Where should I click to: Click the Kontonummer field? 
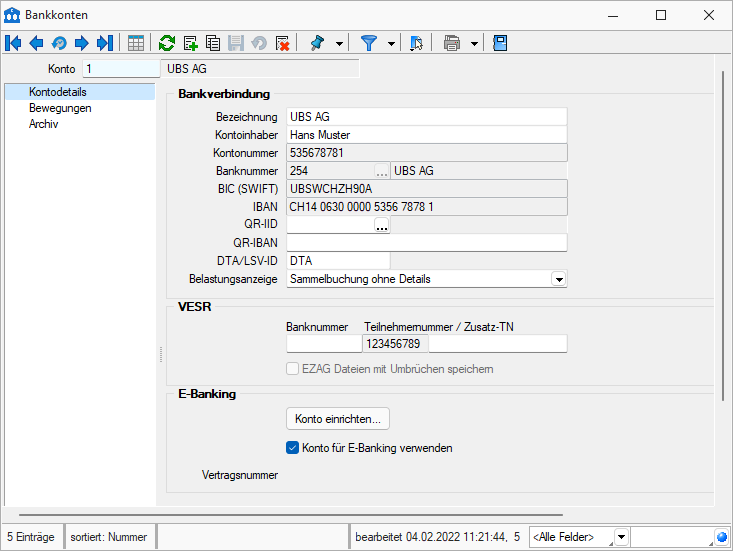[x=426, y=153]
